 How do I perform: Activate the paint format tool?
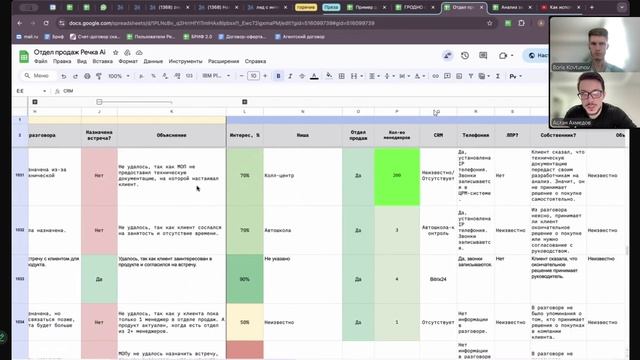point(98,76)
